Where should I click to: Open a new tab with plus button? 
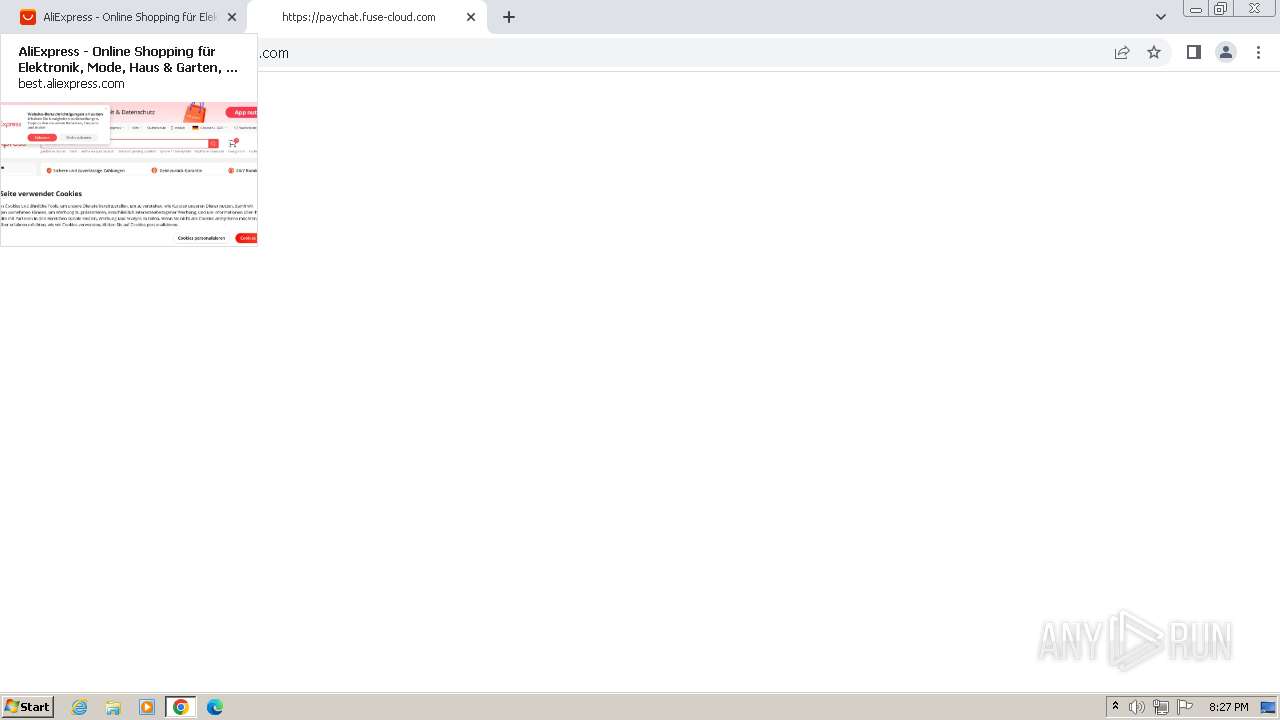click(x=509, y=17)
